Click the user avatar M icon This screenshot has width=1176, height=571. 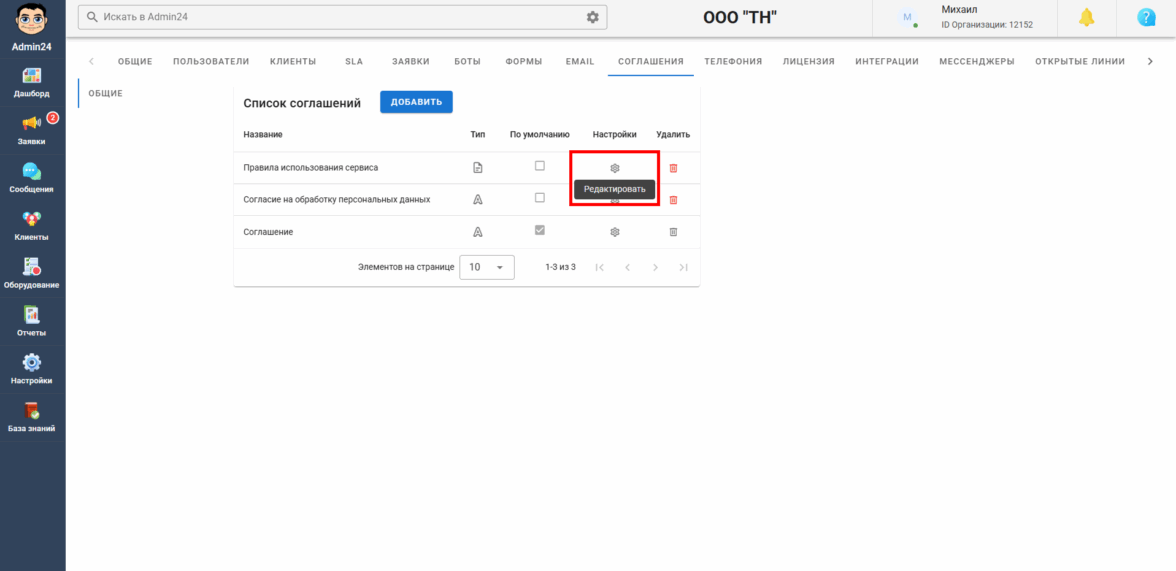tap(908, 17)
